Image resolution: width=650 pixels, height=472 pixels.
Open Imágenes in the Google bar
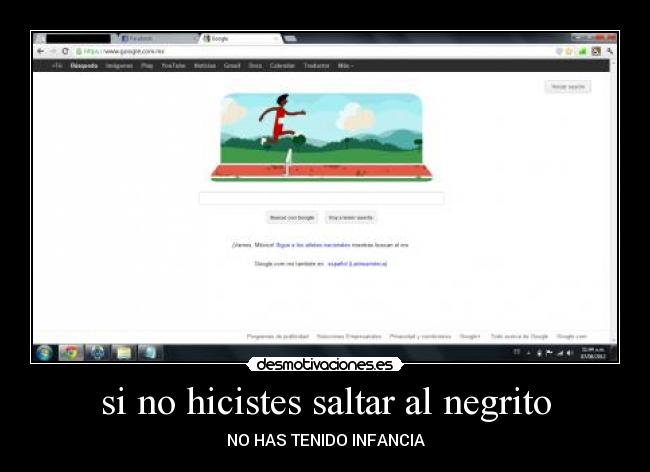[119, 66]
